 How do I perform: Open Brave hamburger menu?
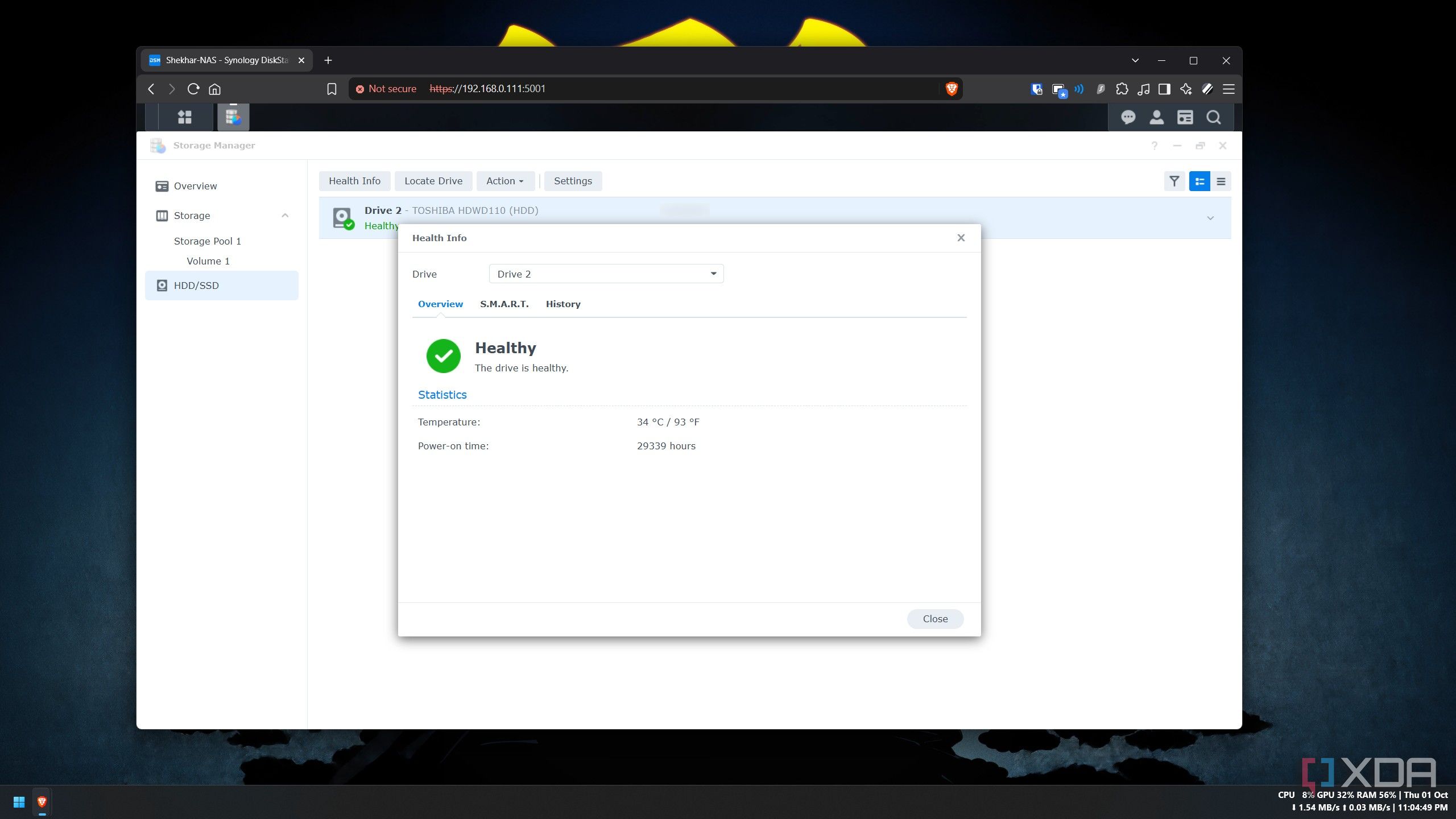pos(1228,89)
